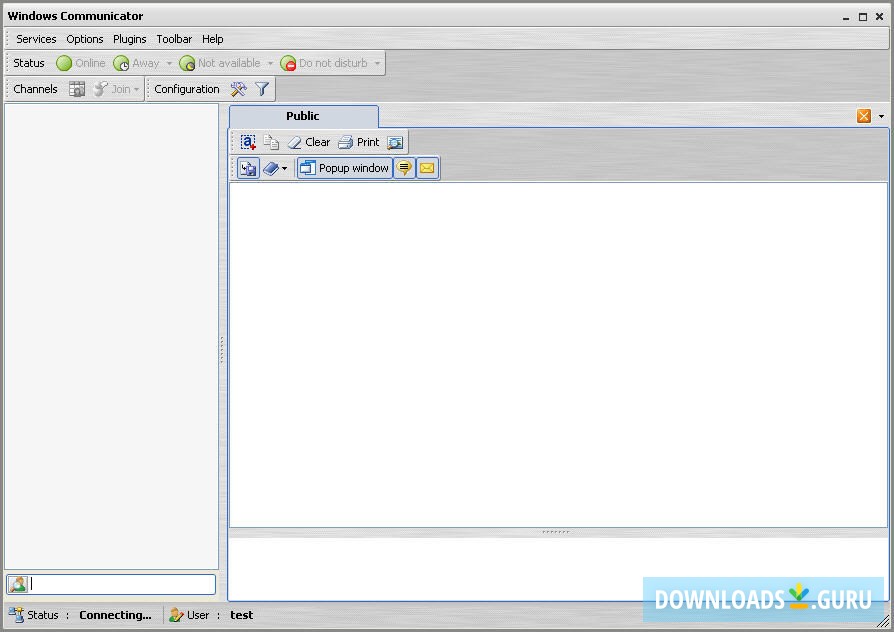Image resolution: width=894 pixels, height=632 pixels.
Task: Open the Services menu
Action: tap(36, 39)
